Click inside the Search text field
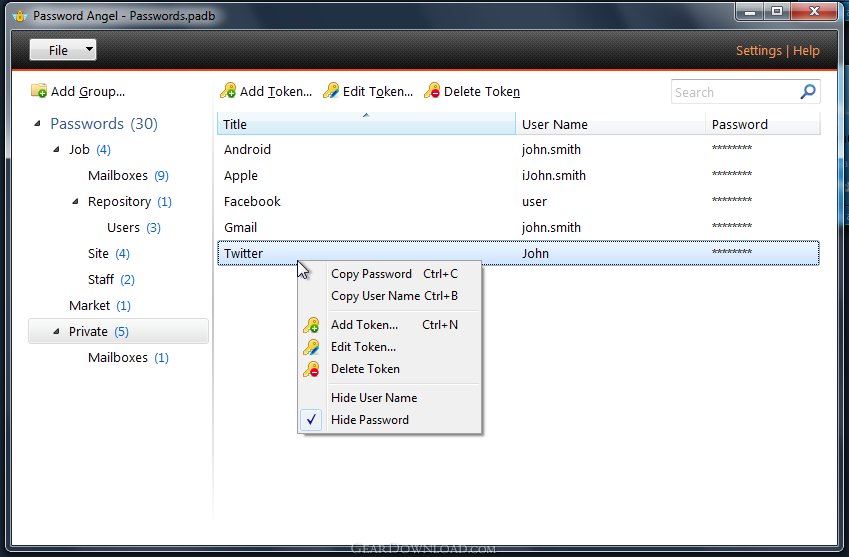849x557 pixels. 734,92
